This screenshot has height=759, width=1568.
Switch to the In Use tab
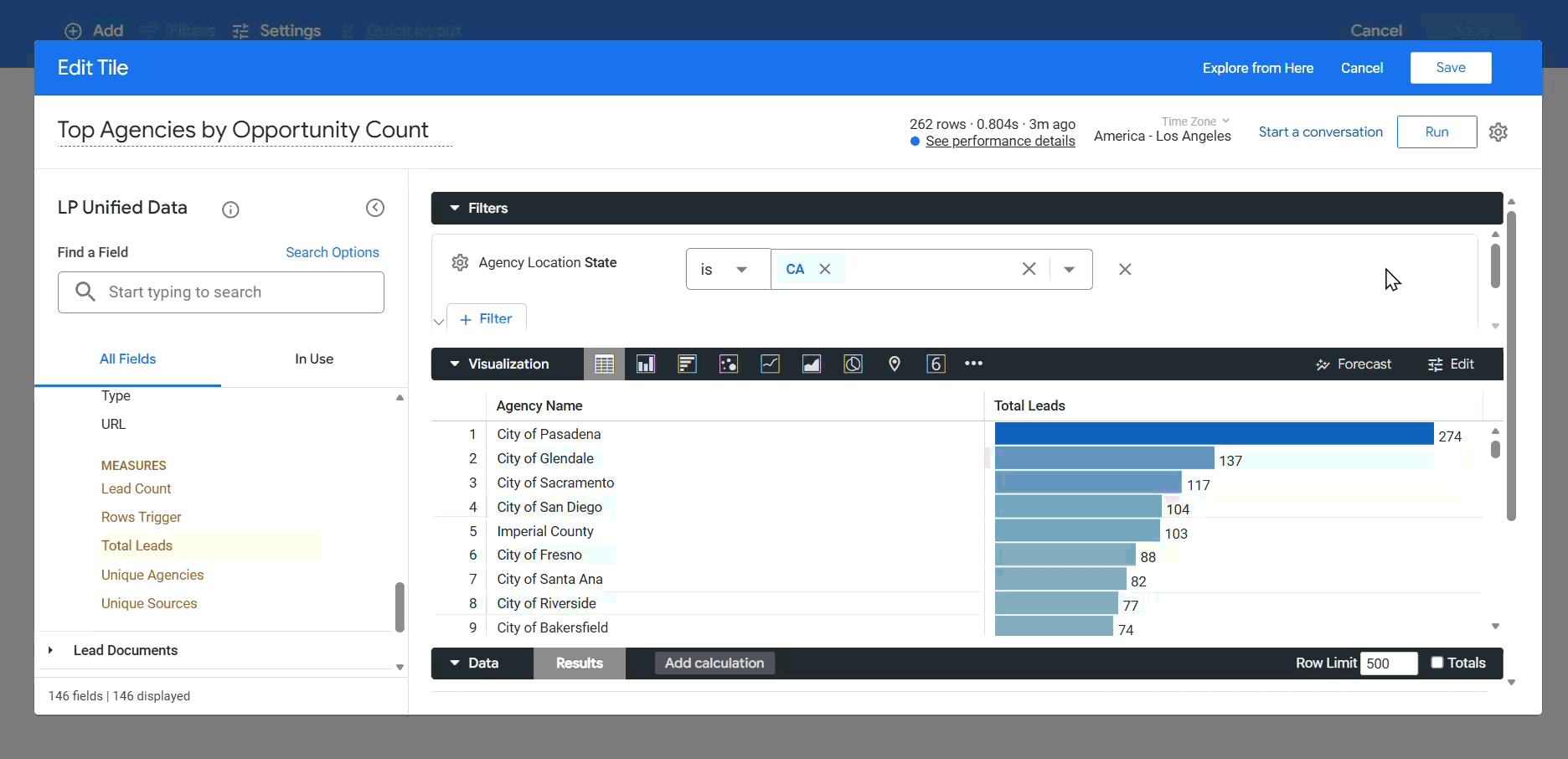(314, 359)
